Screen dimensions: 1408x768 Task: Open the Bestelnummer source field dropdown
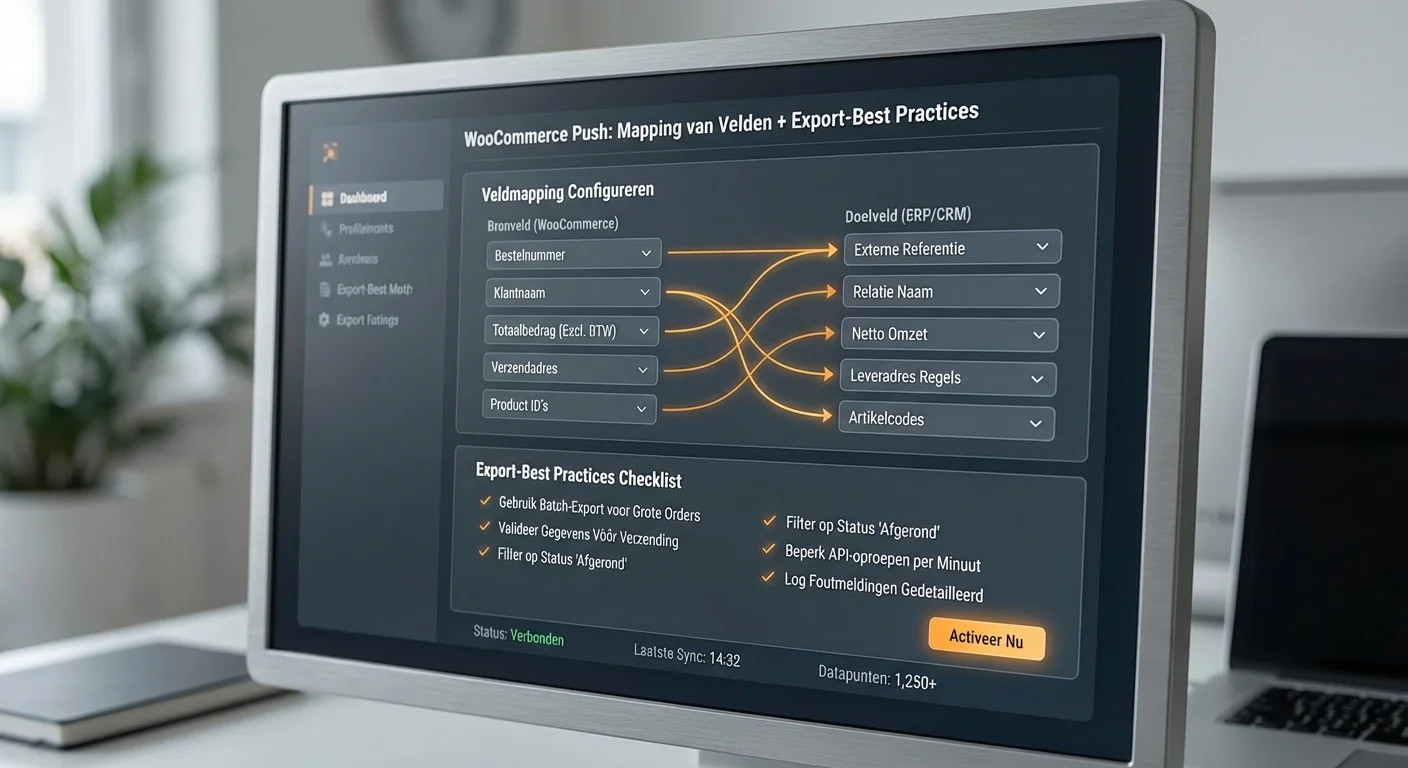click(x=646, y=255)
